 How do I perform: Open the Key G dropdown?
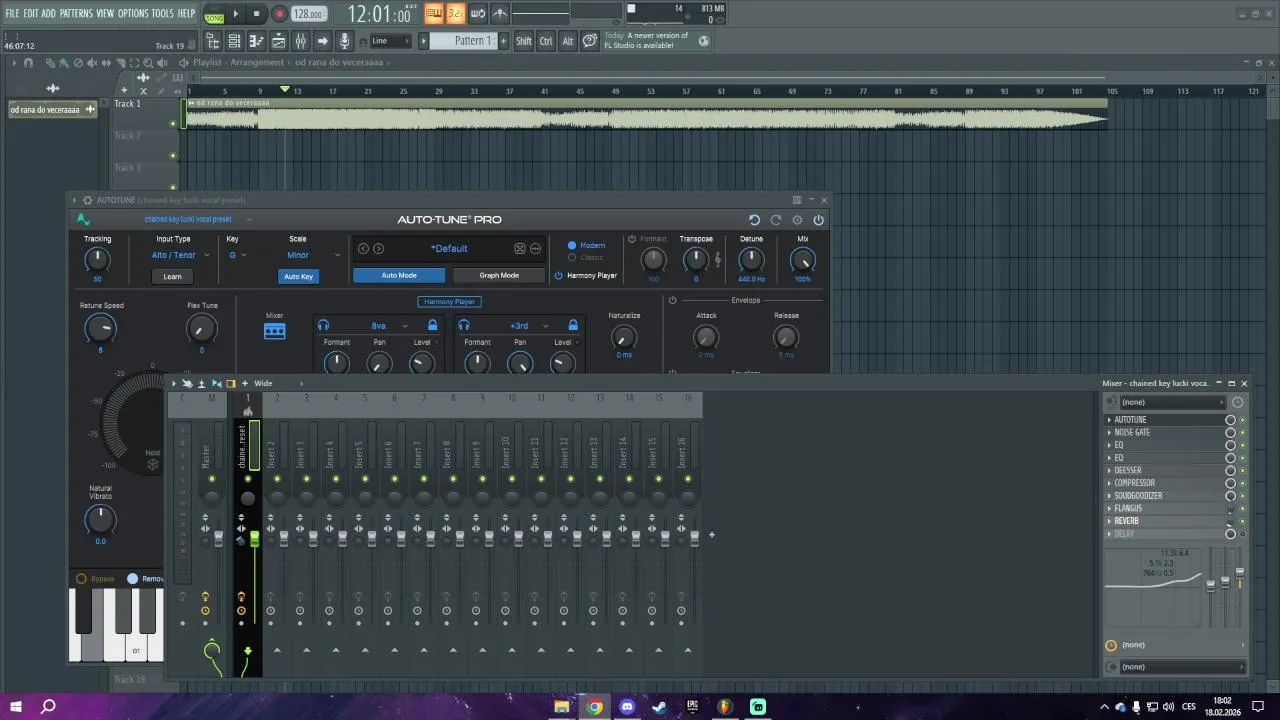point(238,255)
